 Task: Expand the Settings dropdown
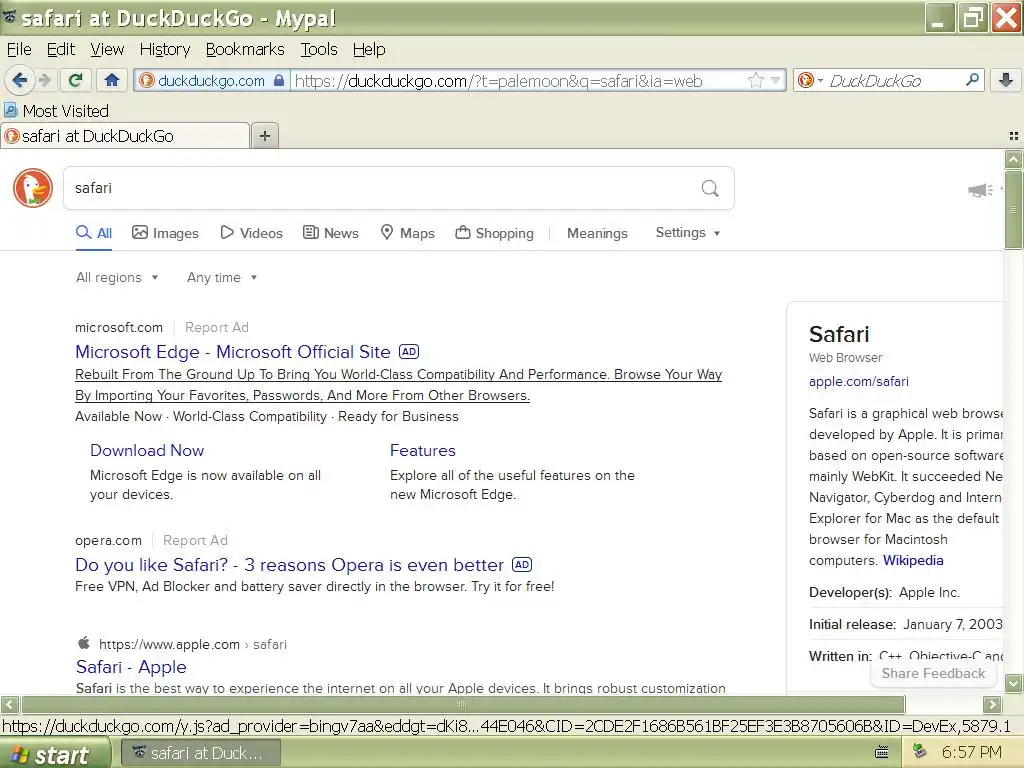click(x=688, y=232)
